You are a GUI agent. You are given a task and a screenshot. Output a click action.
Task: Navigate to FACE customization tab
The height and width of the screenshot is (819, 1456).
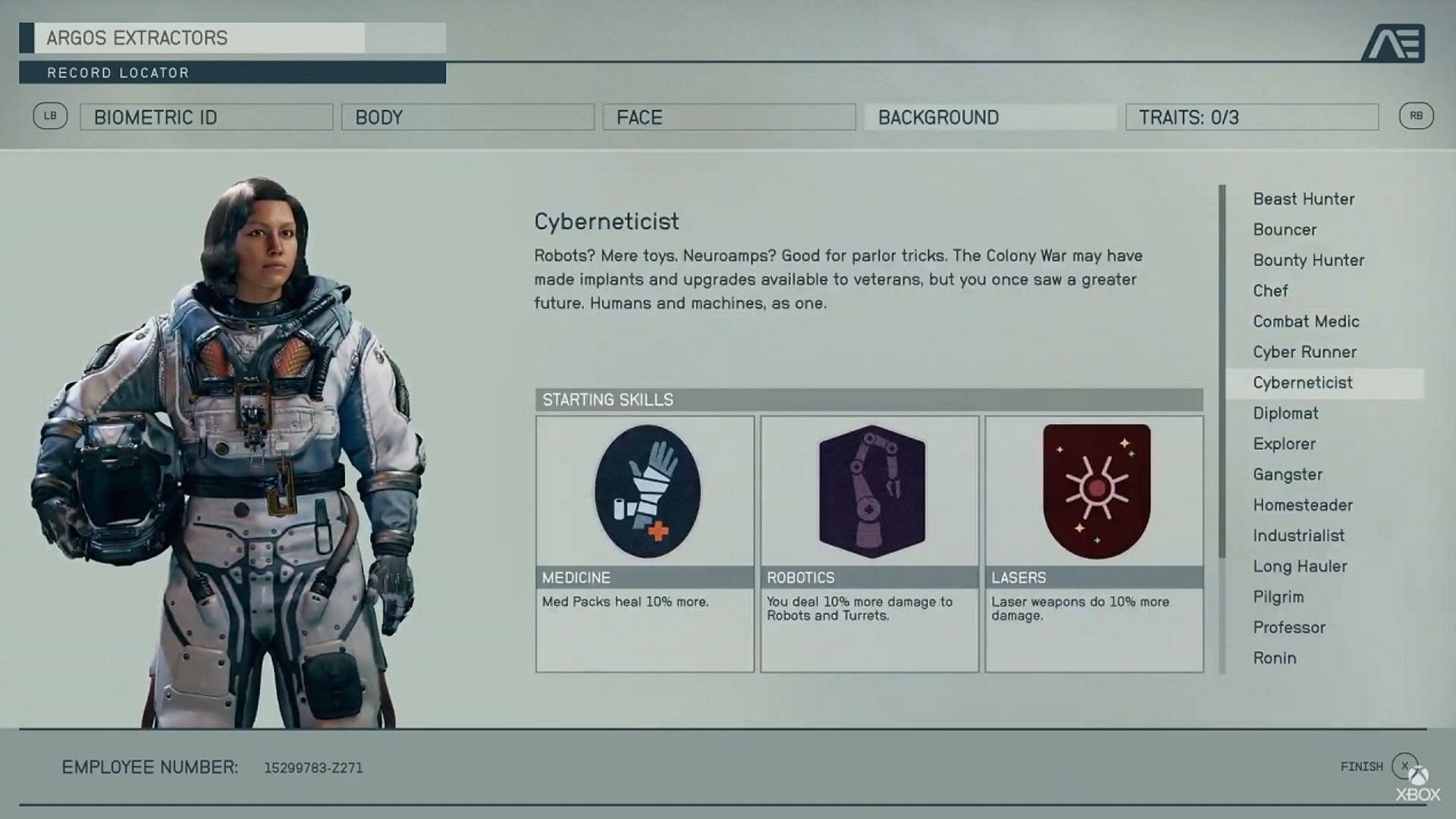728,117
